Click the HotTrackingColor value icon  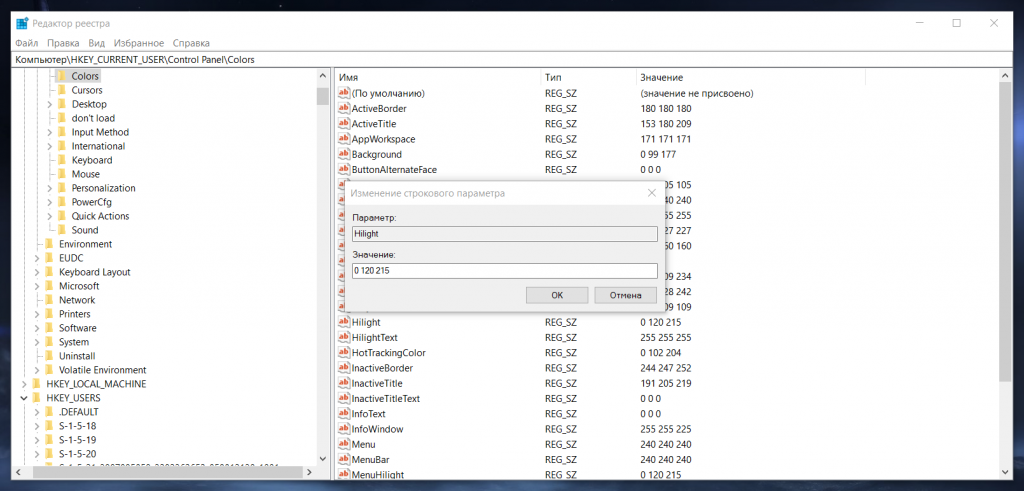(x=344, y=353)
